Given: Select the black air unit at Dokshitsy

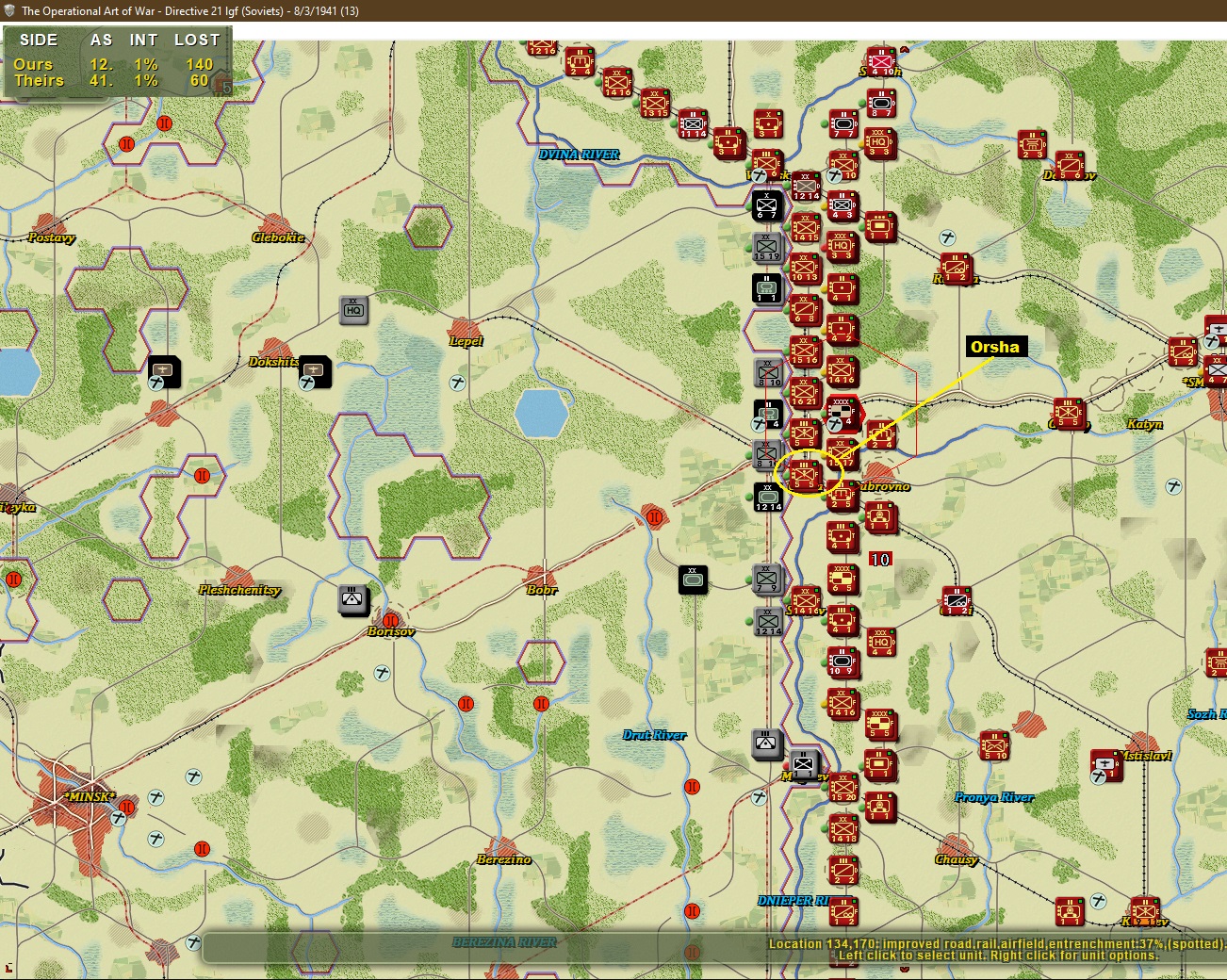Looking at the screenshot, I should click(x=315, y=370).
